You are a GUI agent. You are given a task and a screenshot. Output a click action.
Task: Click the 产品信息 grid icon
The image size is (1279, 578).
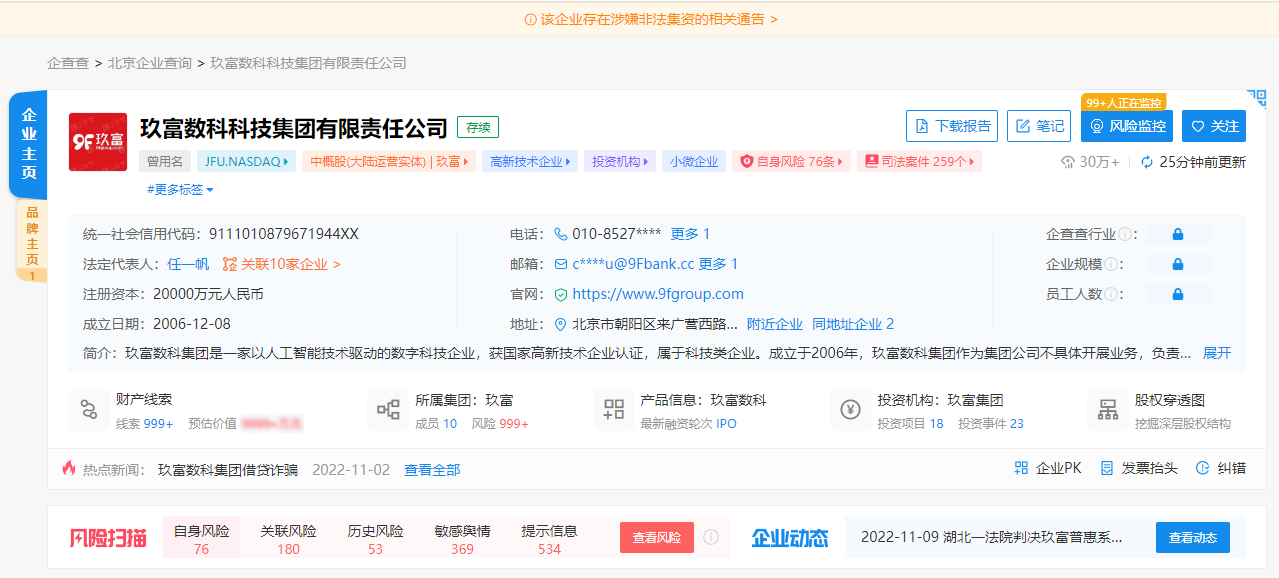click(613, 410)
